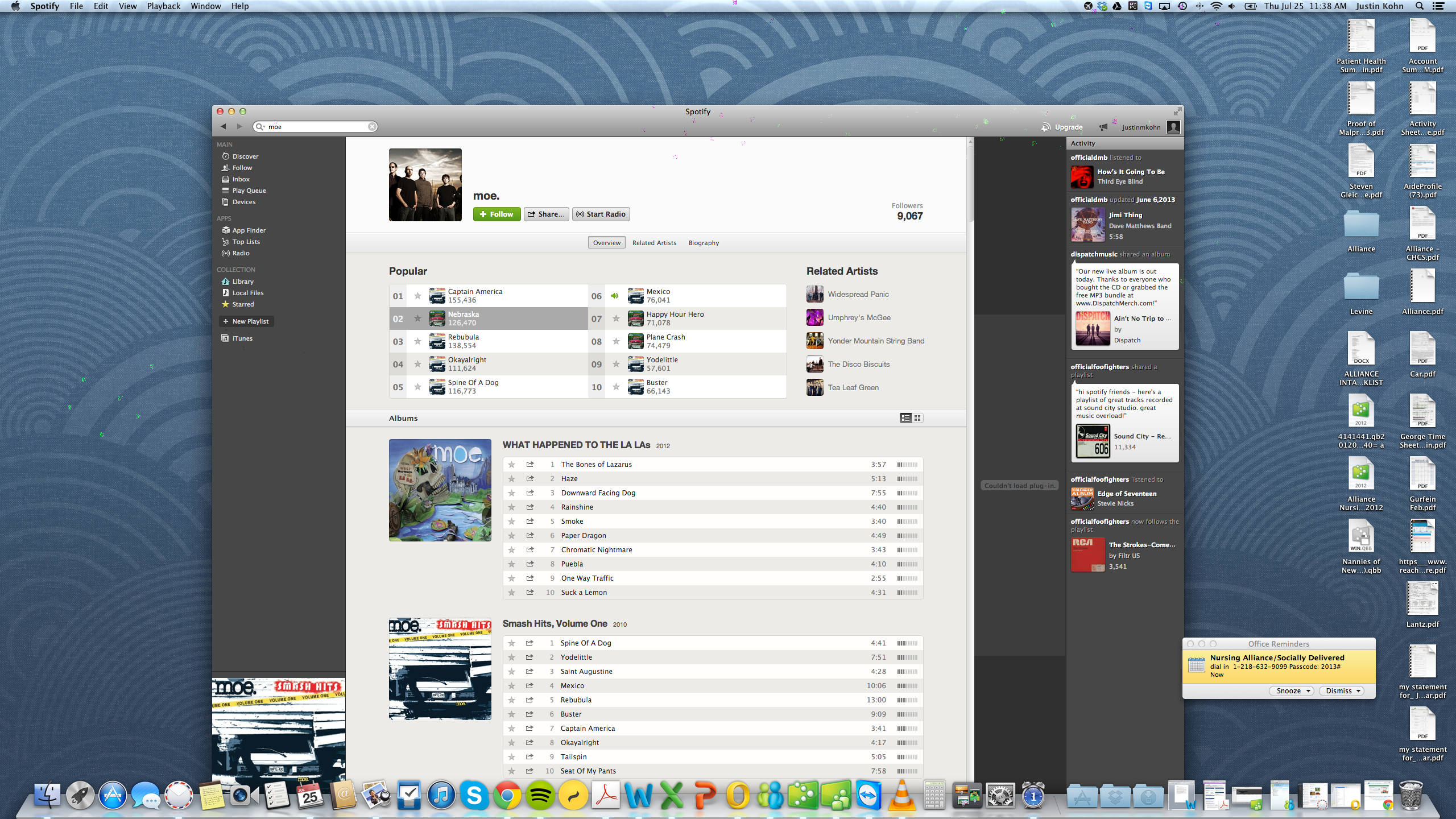The image size is (1456, 819).
Task: Open Radio in the sidebar
Action: (x=241, y=253)
